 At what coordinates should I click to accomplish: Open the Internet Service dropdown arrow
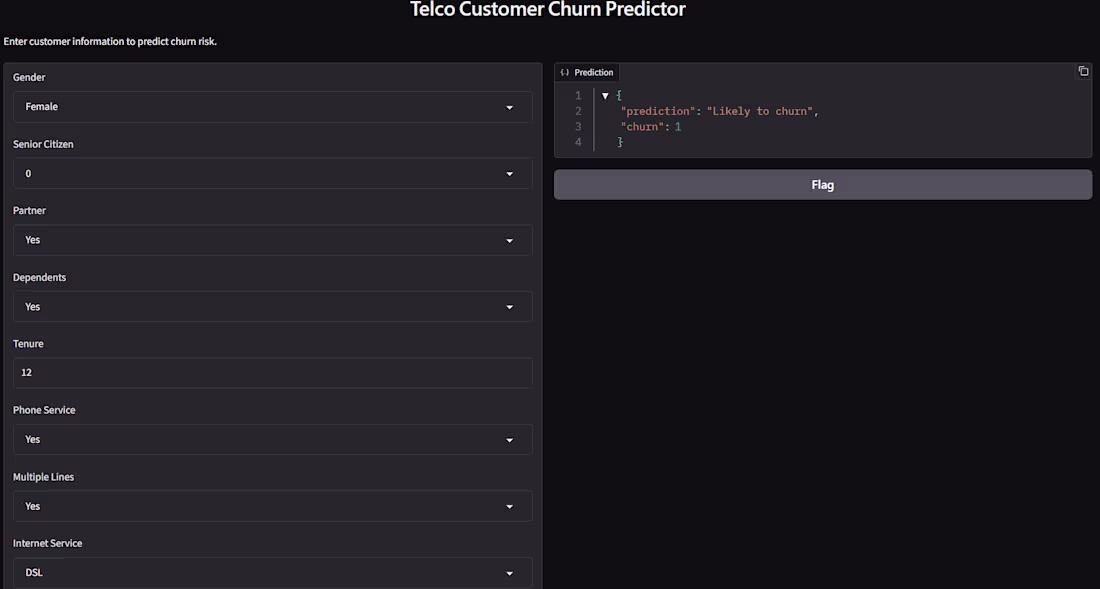pyautogui.click(x=509, y=573)
